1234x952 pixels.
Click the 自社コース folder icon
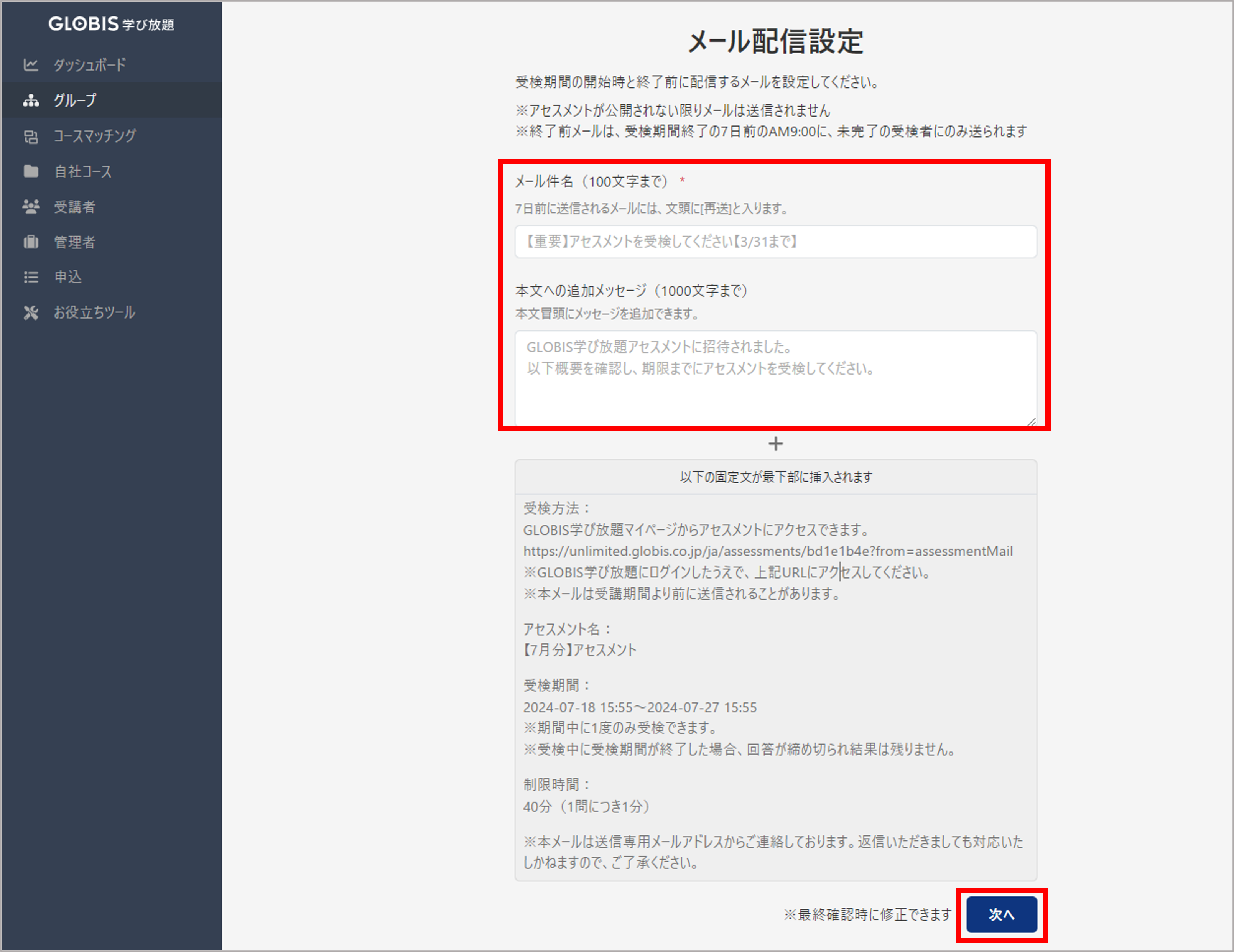pos(31,171)
